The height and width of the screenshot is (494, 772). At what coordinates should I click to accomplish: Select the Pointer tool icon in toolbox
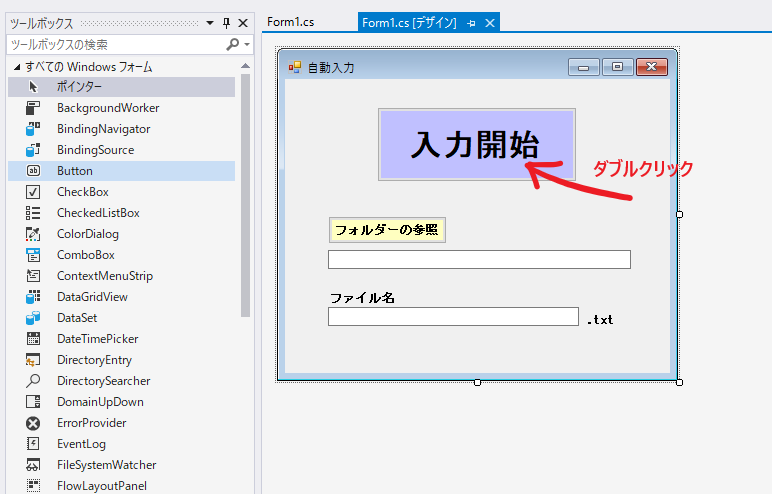coord(33,87)
